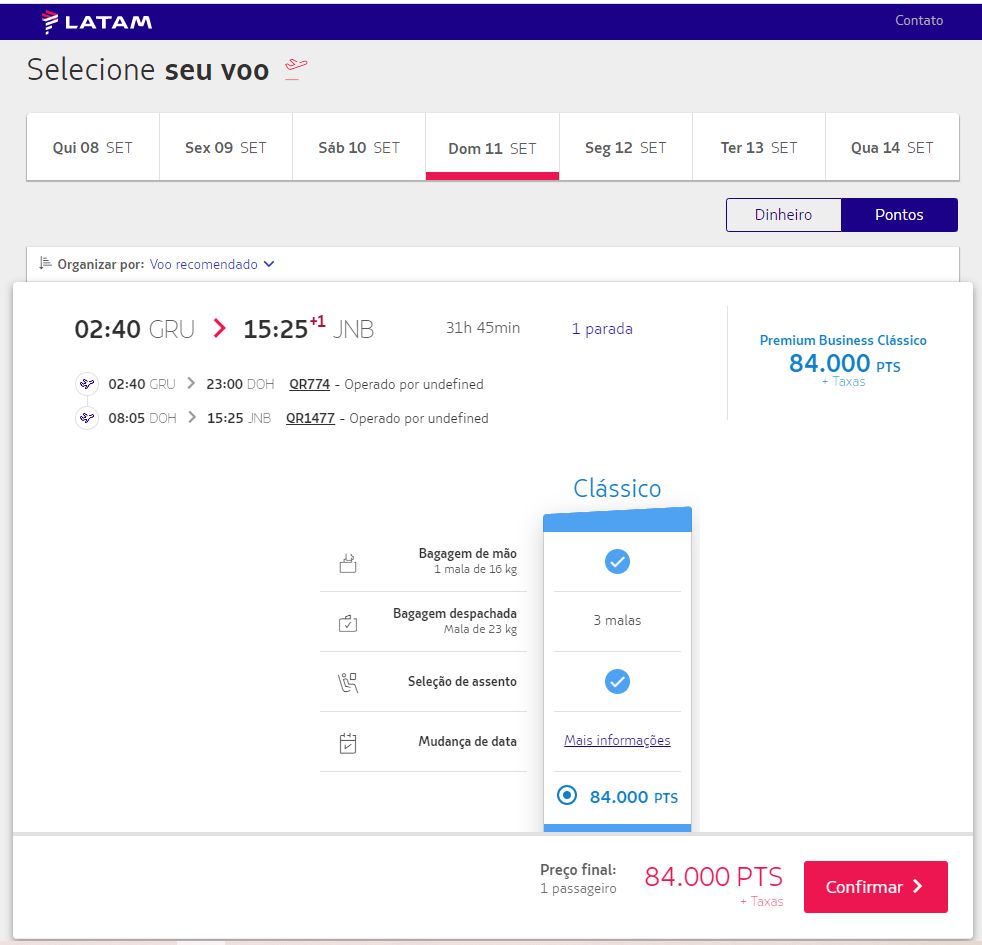This screenshot has width=982, height=945.
Task: Click the Premium Business Clássico fare price
Action: [x=843, y=361]
